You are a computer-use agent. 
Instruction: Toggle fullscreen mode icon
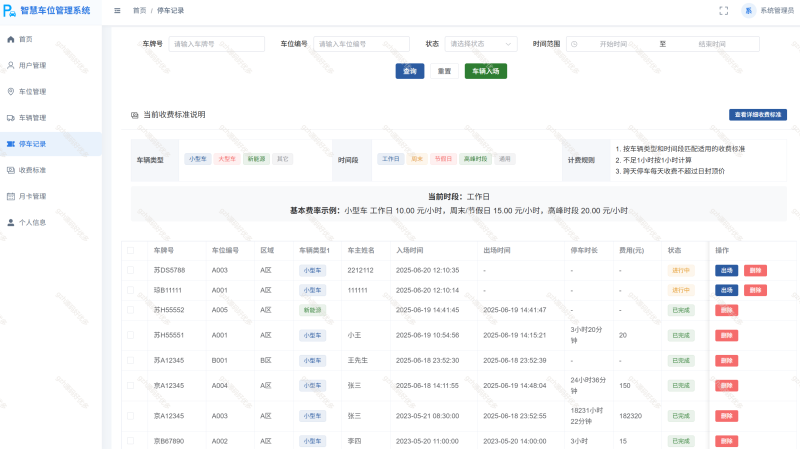pos(723,11)
